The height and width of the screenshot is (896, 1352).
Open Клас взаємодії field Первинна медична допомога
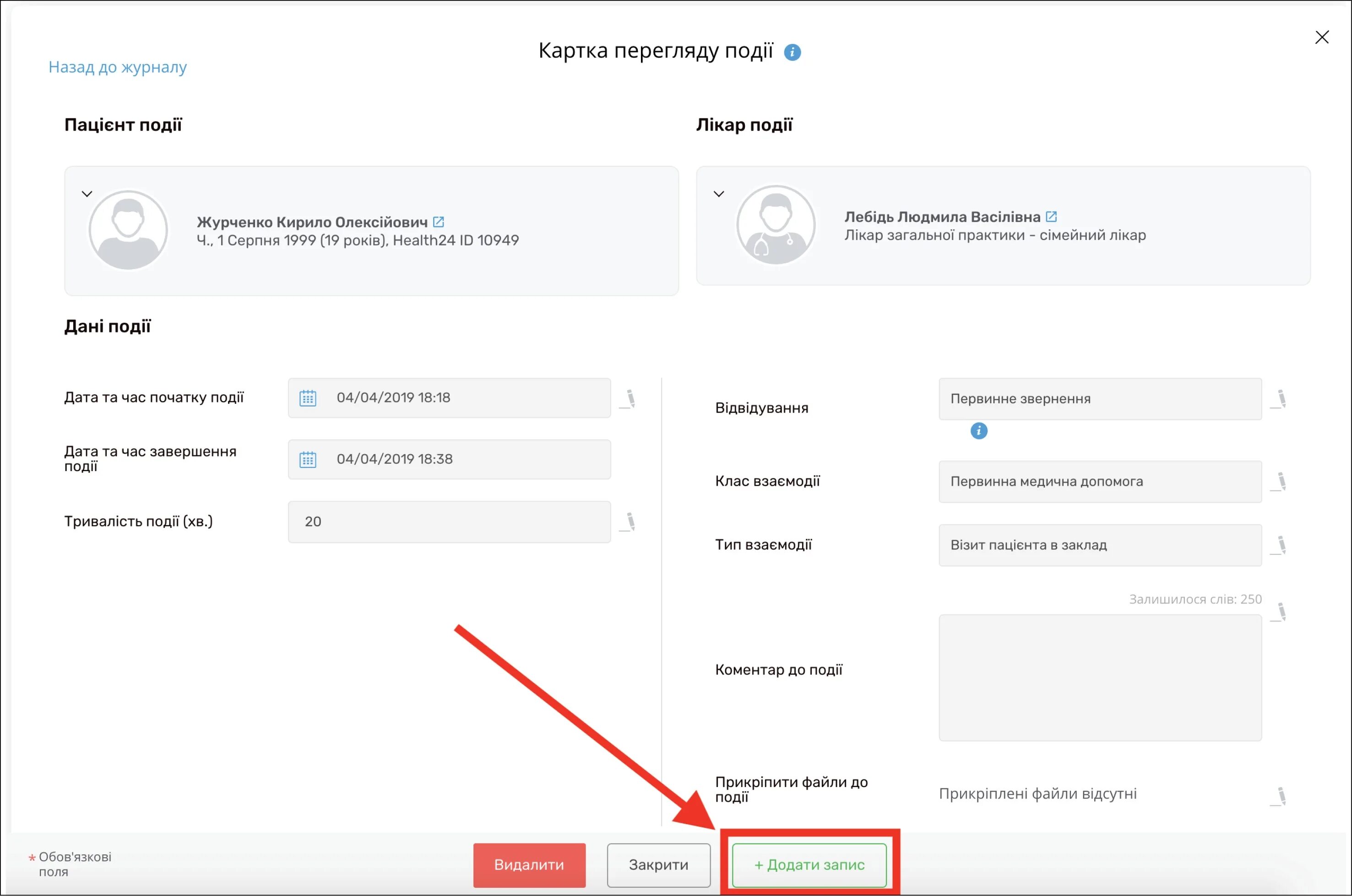tap(1100, 482)
